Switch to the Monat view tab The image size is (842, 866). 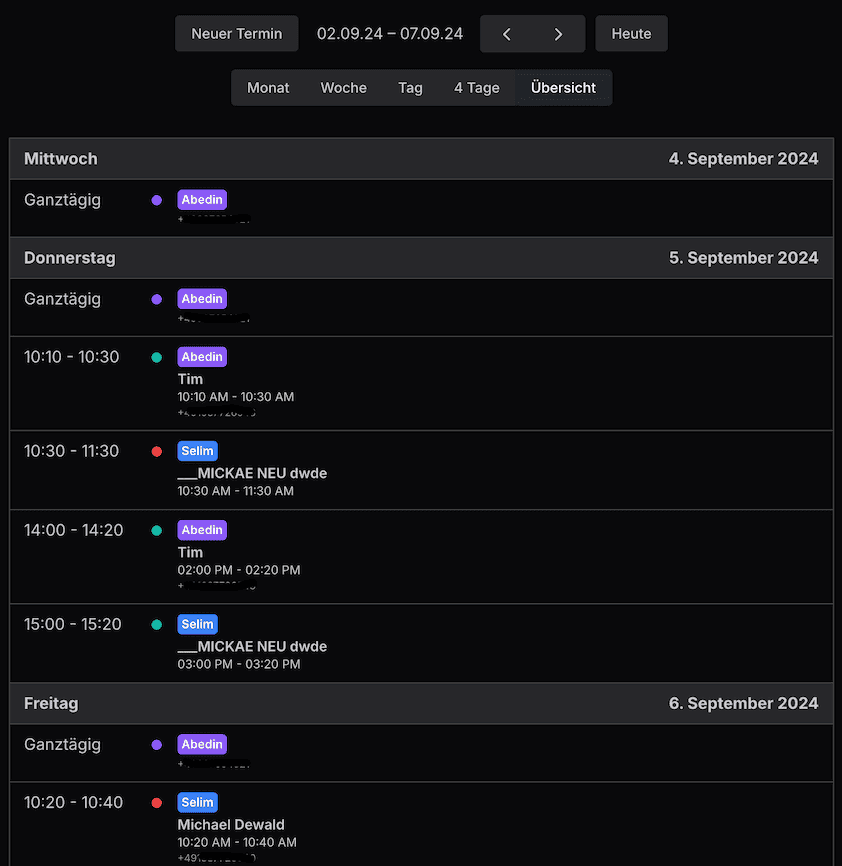[x=268, y=88]
